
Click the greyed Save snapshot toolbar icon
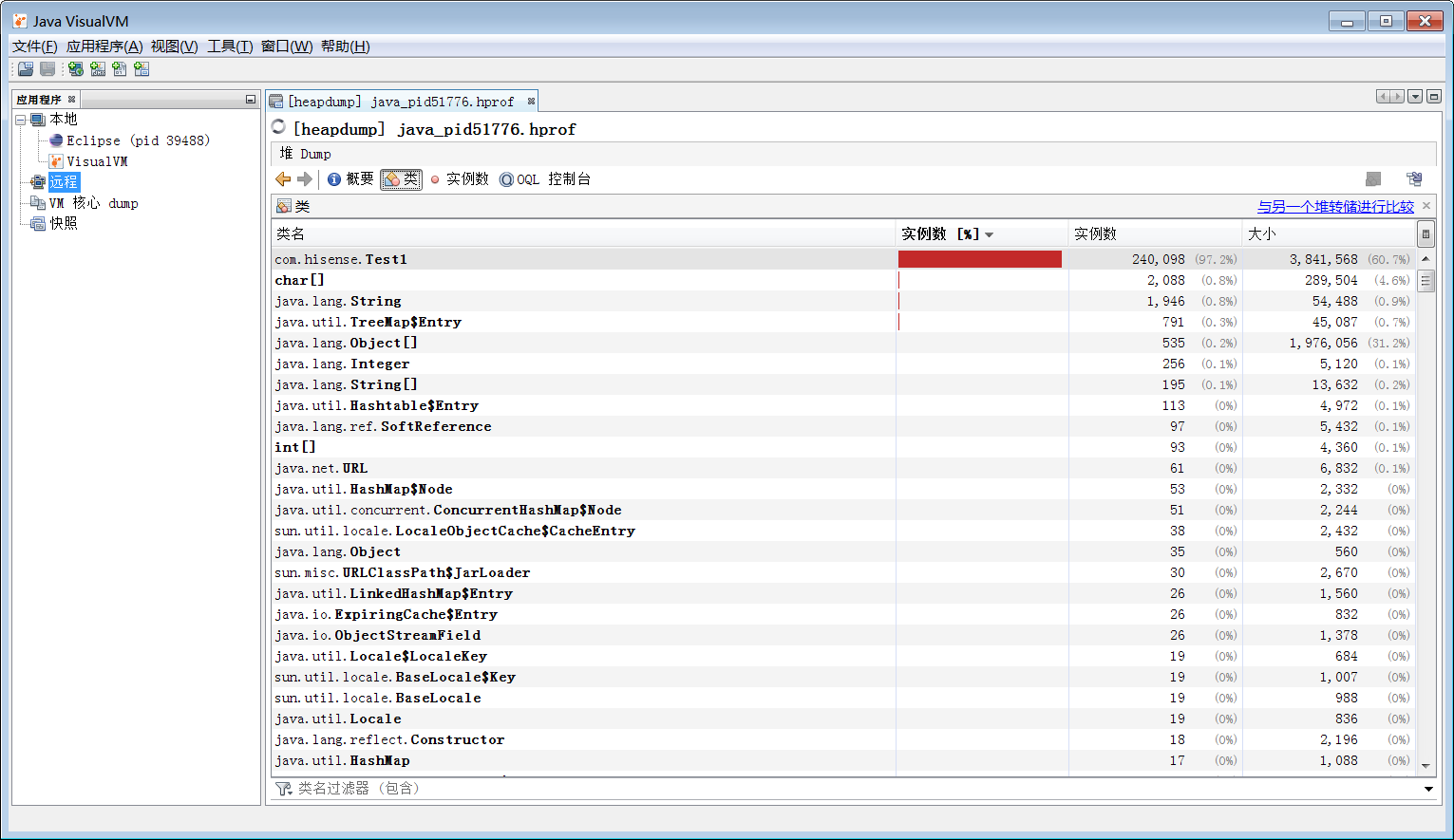pyautogui.click(x=47, y=69)
